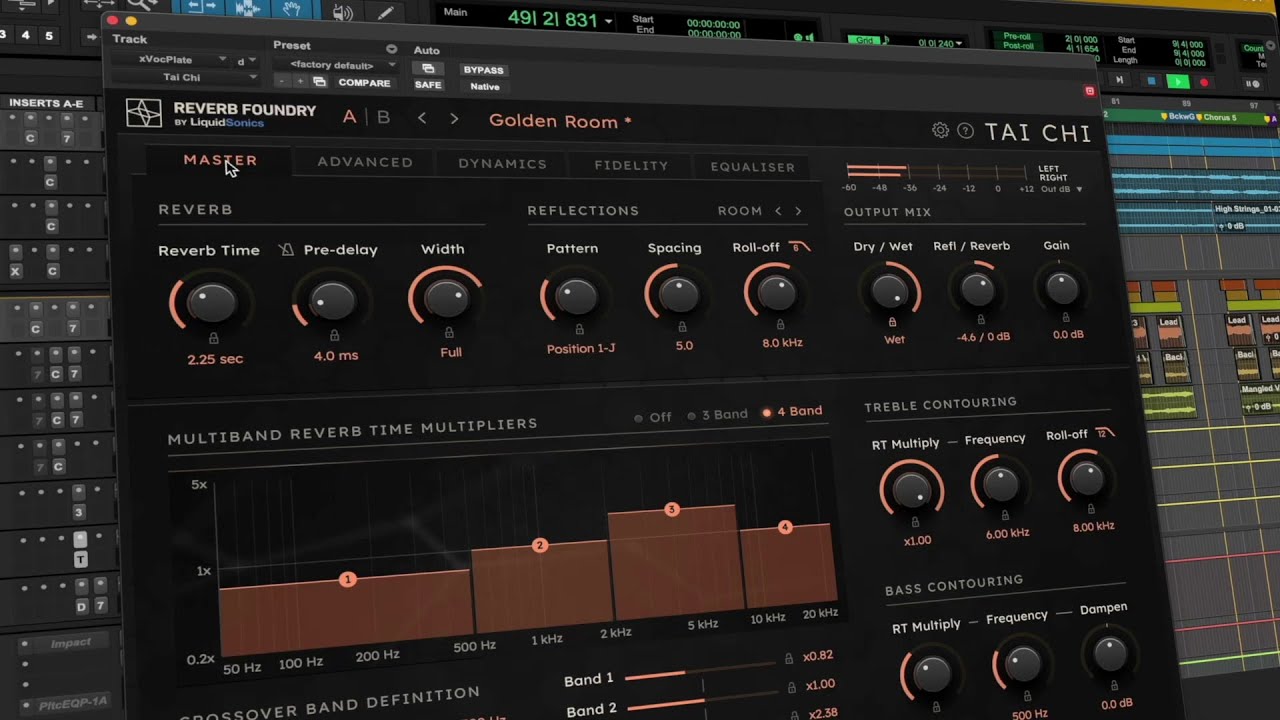
Task: Change the Reflections Roll-off slope icon
Action: click(x=800, y=246)
